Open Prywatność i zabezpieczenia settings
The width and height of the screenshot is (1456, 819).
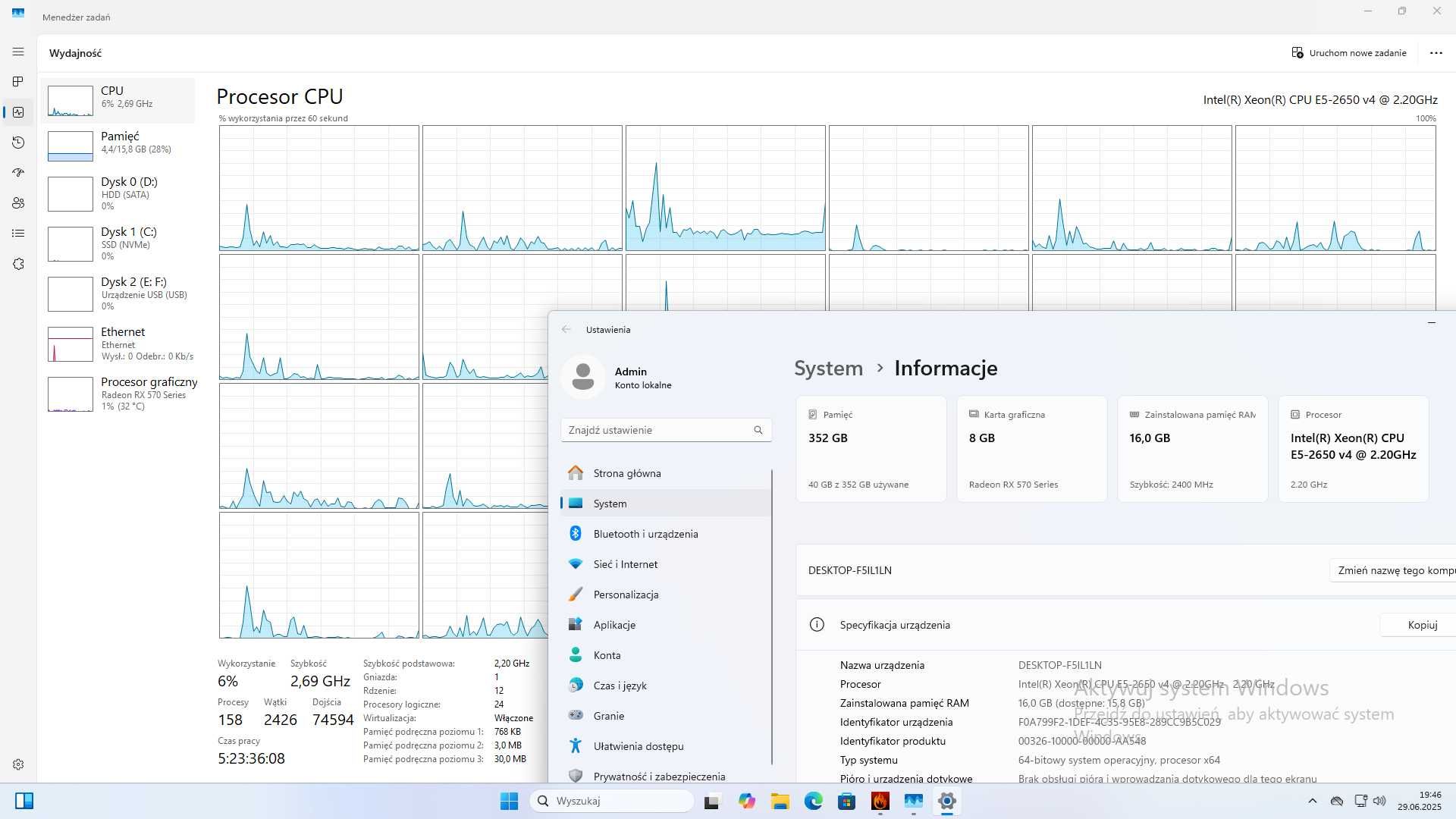[x=666, y=775]
